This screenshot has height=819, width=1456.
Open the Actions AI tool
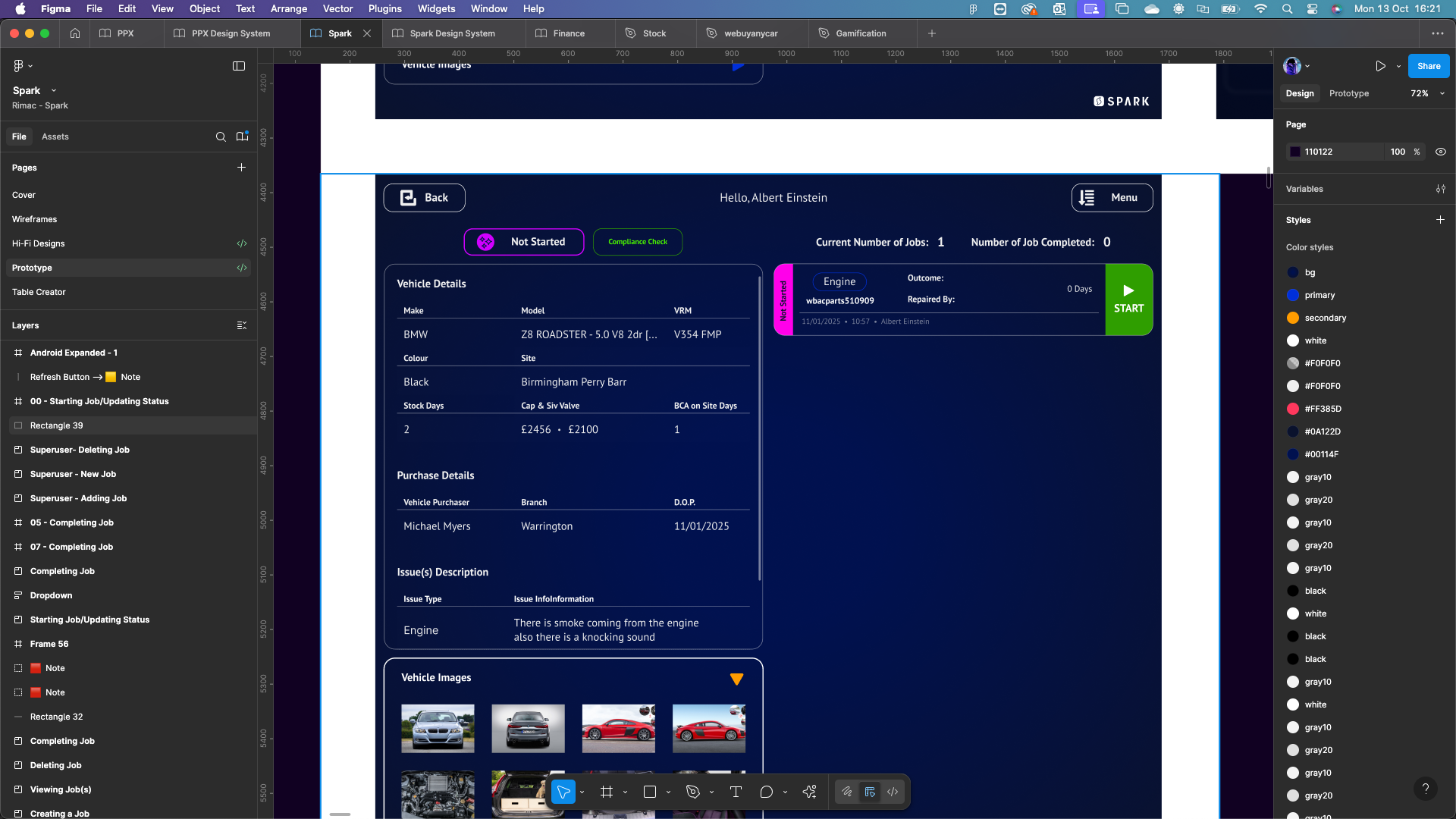click(809, 792)
